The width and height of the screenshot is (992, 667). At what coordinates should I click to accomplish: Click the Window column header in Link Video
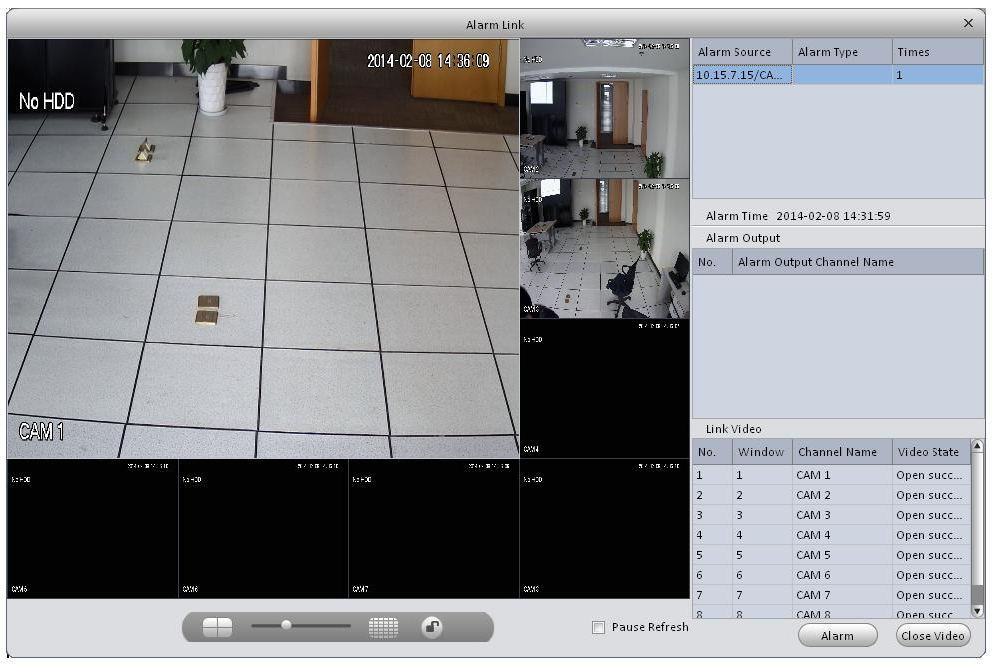[x=762, y=452]
